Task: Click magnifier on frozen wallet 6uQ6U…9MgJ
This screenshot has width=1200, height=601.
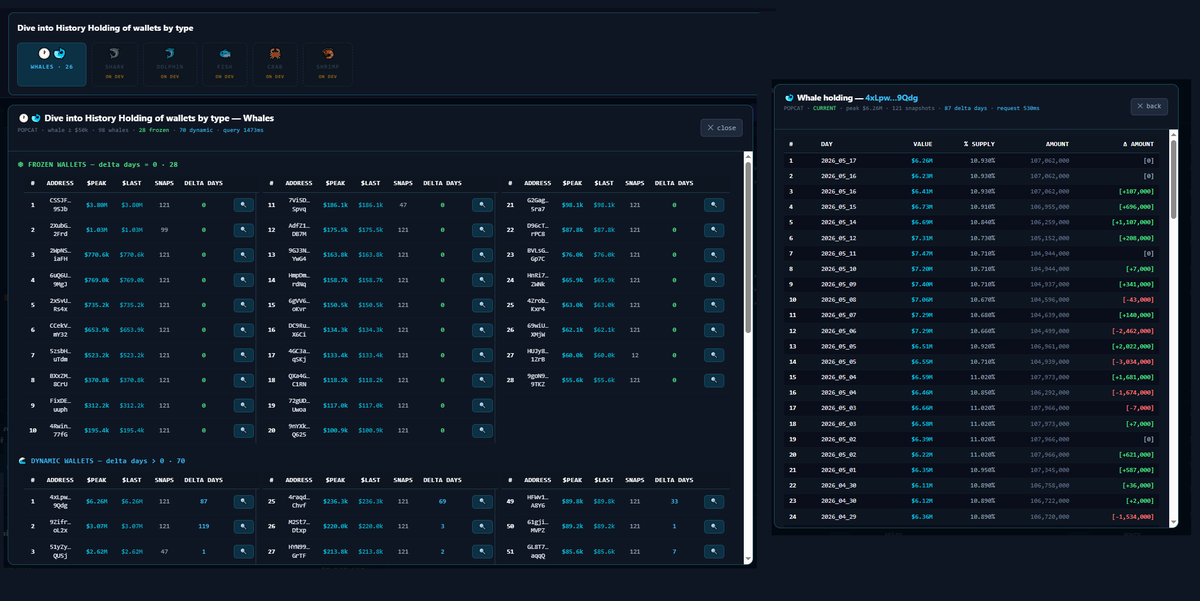Action: (245, 280)
